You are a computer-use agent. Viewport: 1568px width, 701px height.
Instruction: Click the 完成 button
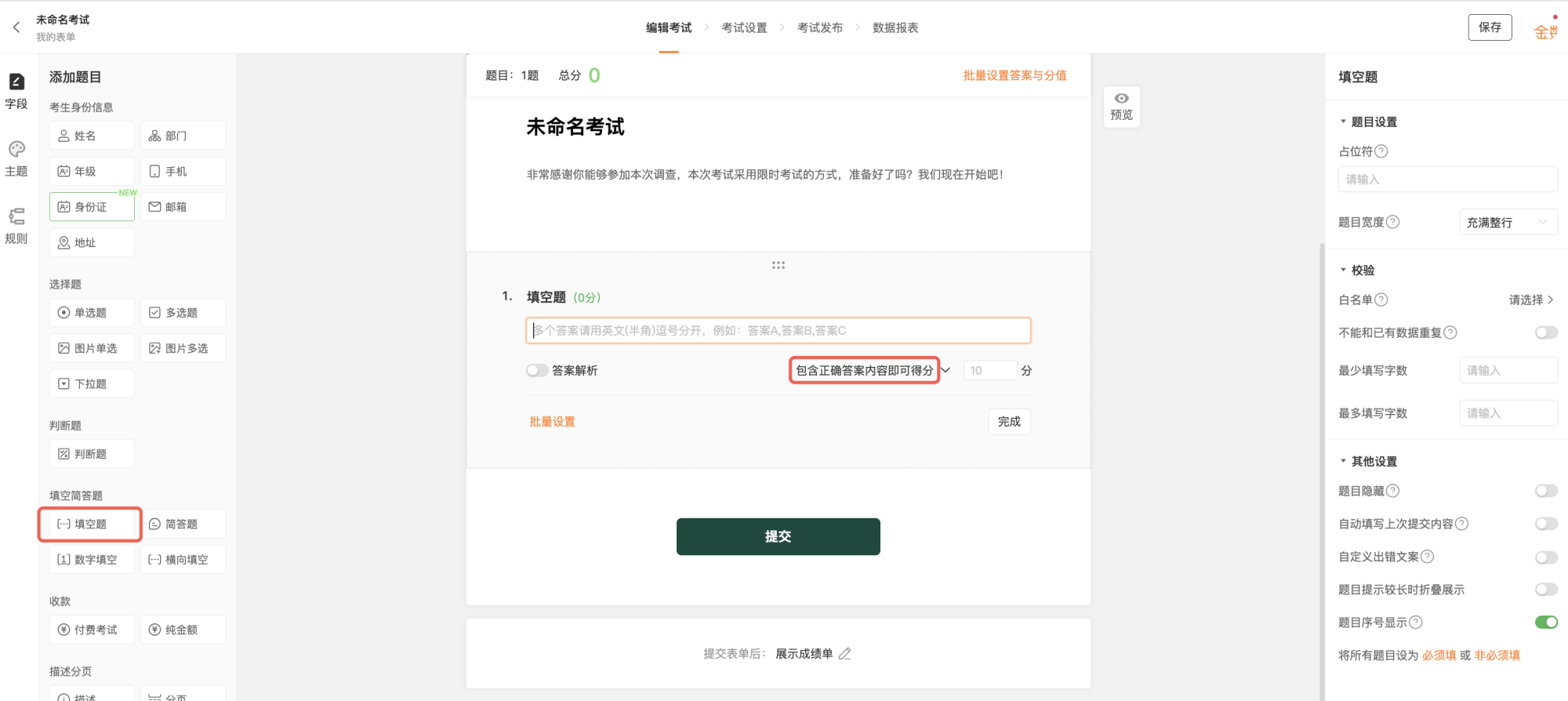(1009, 422)
